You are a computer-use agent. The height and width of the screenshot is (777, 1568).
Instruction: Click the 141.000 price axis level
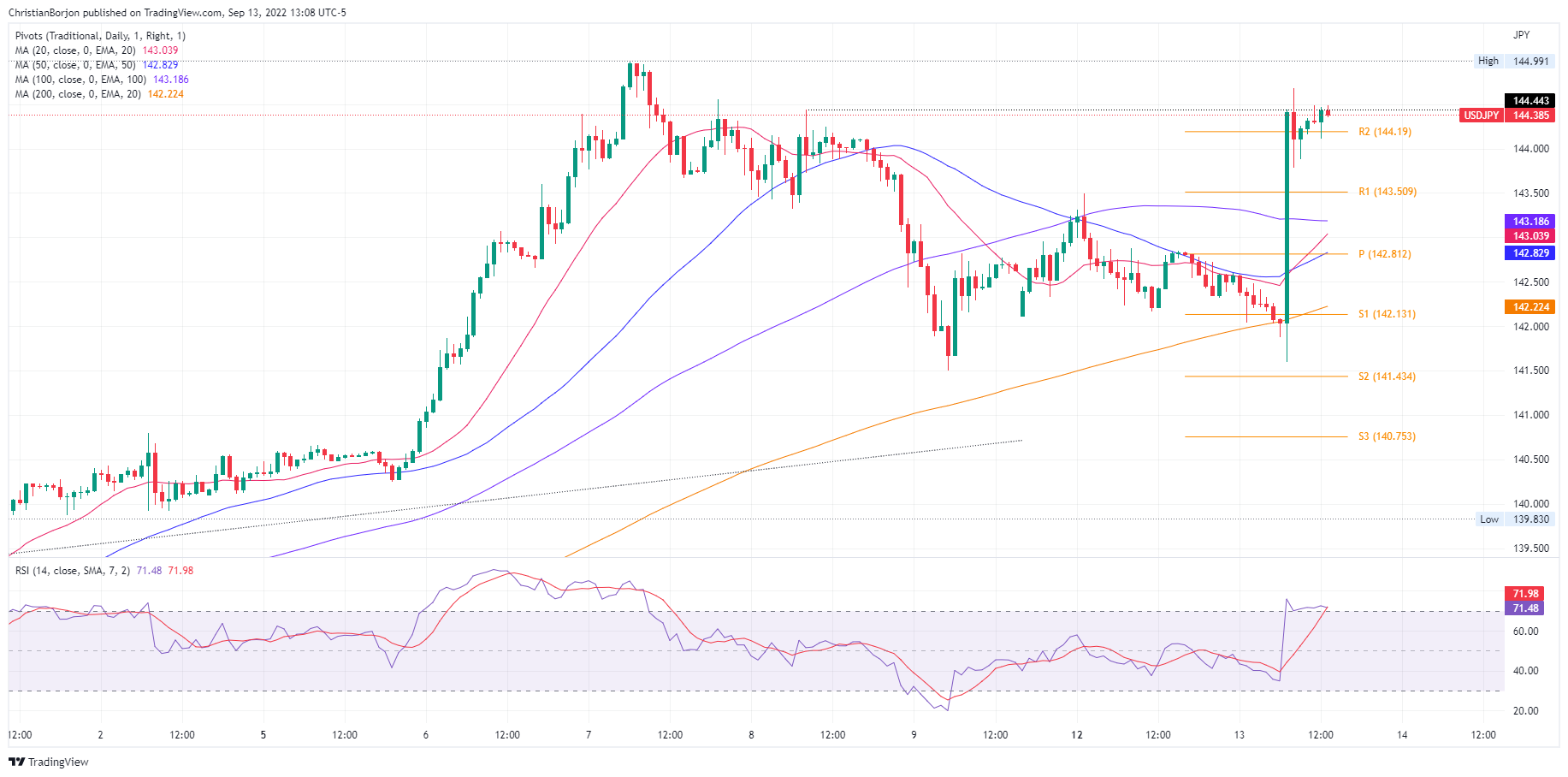click(x=1530, y=415)
